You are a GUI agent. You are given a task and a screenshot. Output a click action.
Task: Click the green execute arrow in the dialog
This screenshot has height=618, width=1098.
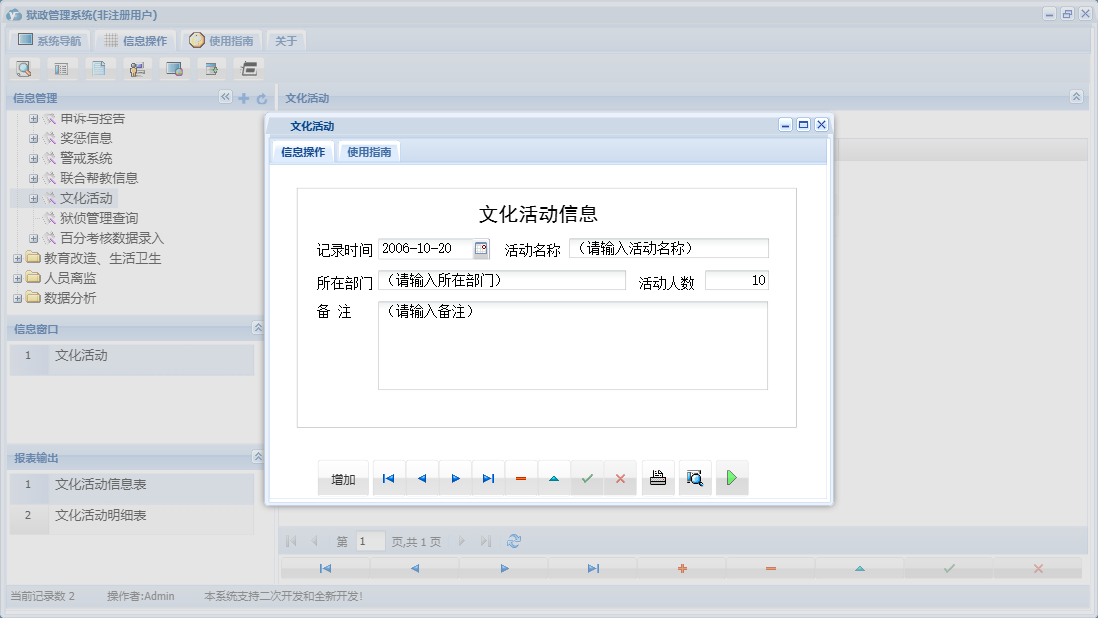[731, 478]
